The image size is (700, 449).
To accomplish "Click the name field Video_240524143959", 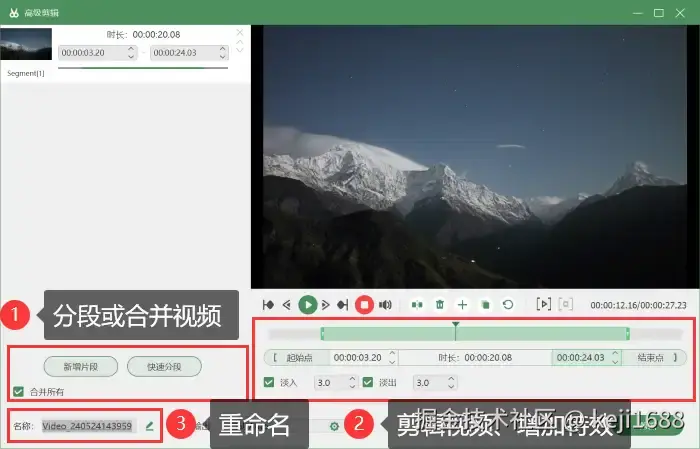I will coord(87,426).
